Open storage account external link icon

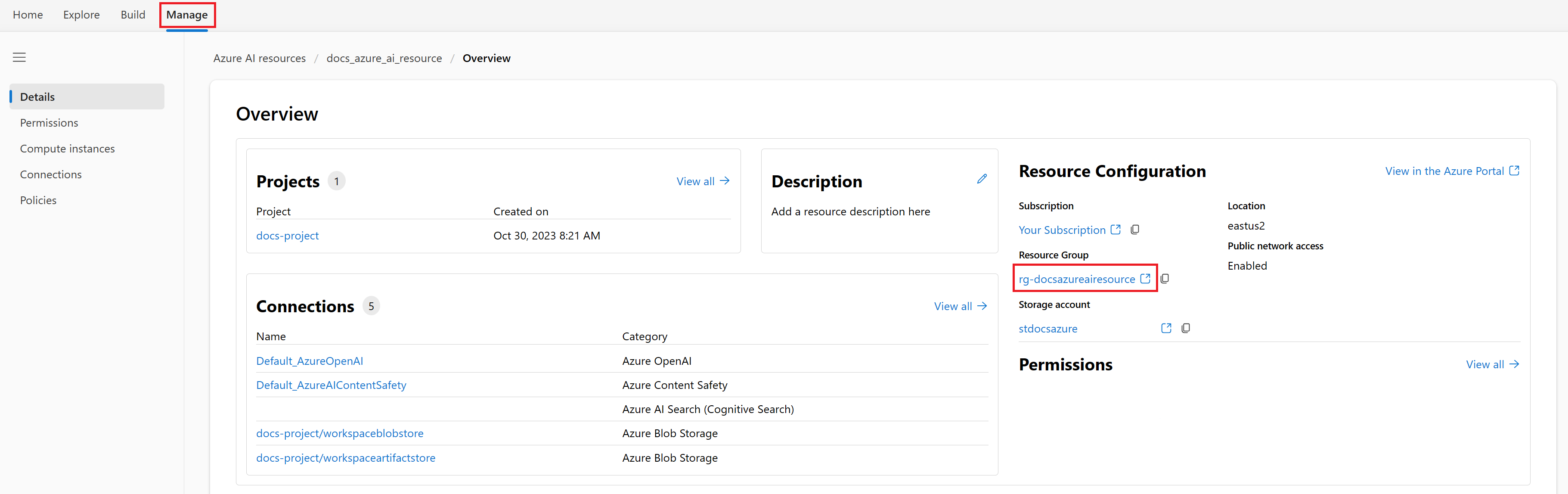1166,328
